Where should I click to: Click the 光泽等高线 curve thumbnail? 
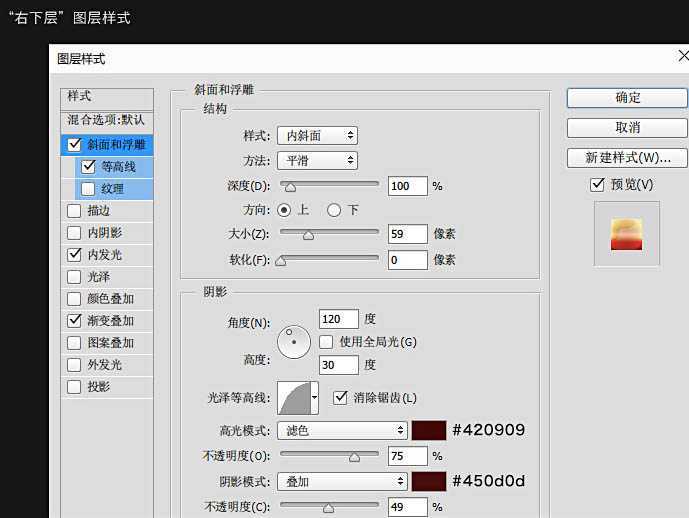tap(294, 398)
